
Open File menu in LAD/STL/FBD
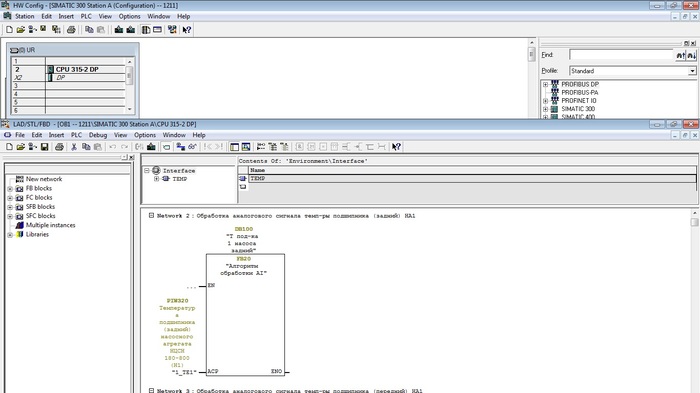[20, 135]
